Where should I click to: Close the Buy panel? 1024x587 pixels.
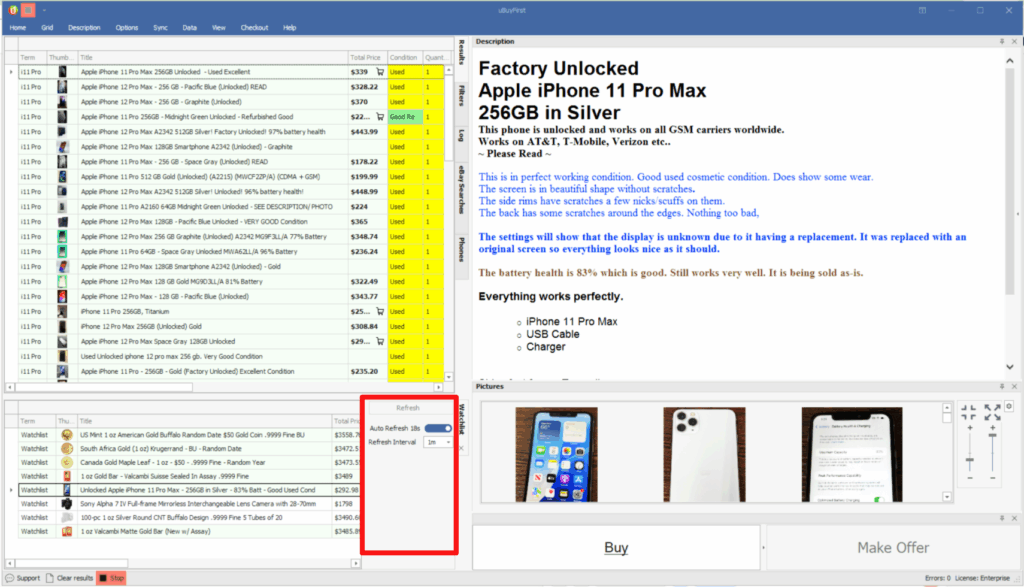[x=1014, y=518]
